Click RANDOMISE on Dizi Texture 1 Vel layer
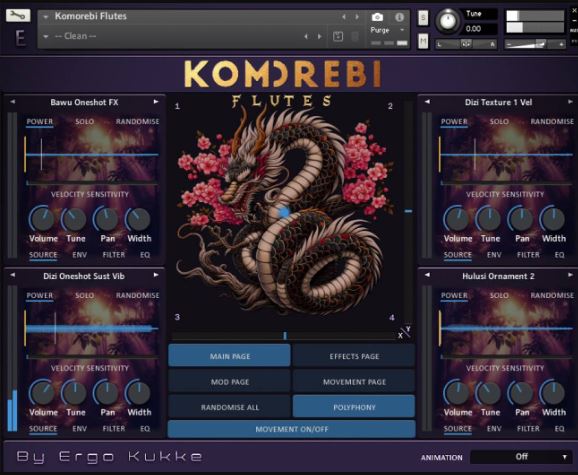Viewport: 578px width, 475px height. [552, 122]
